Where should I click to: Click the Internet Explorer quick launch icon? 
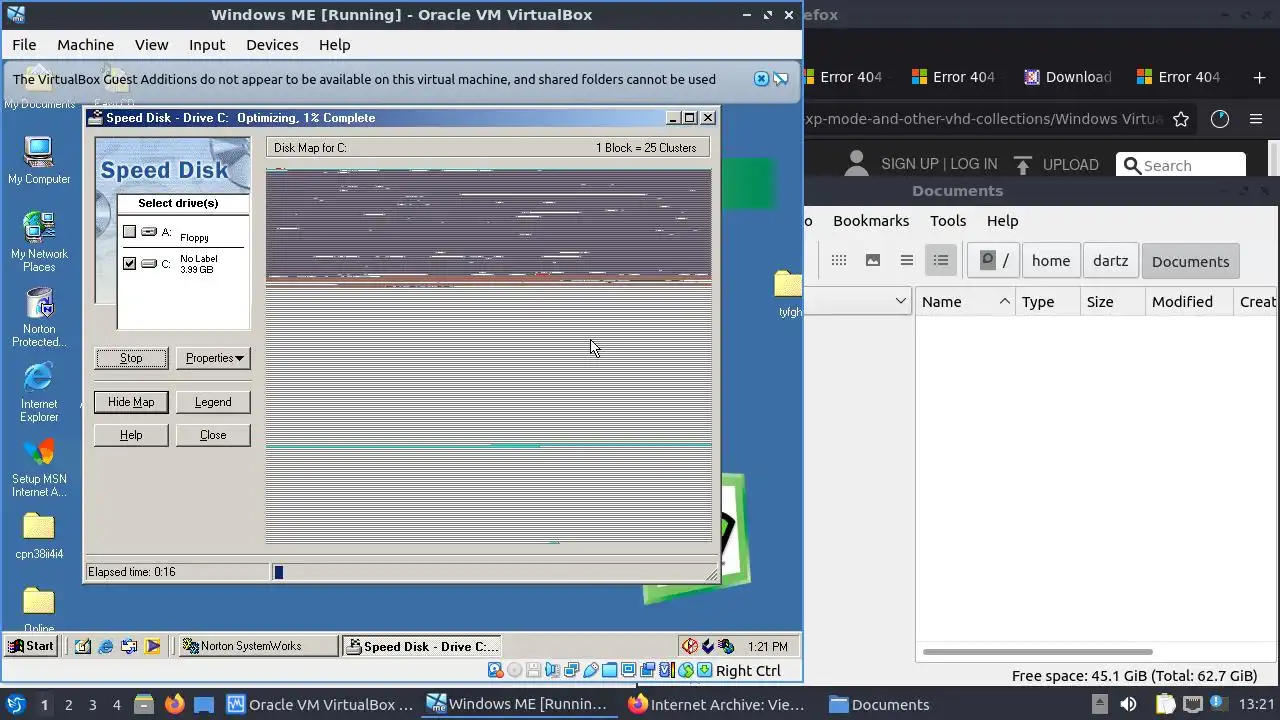tap(106, 646)
